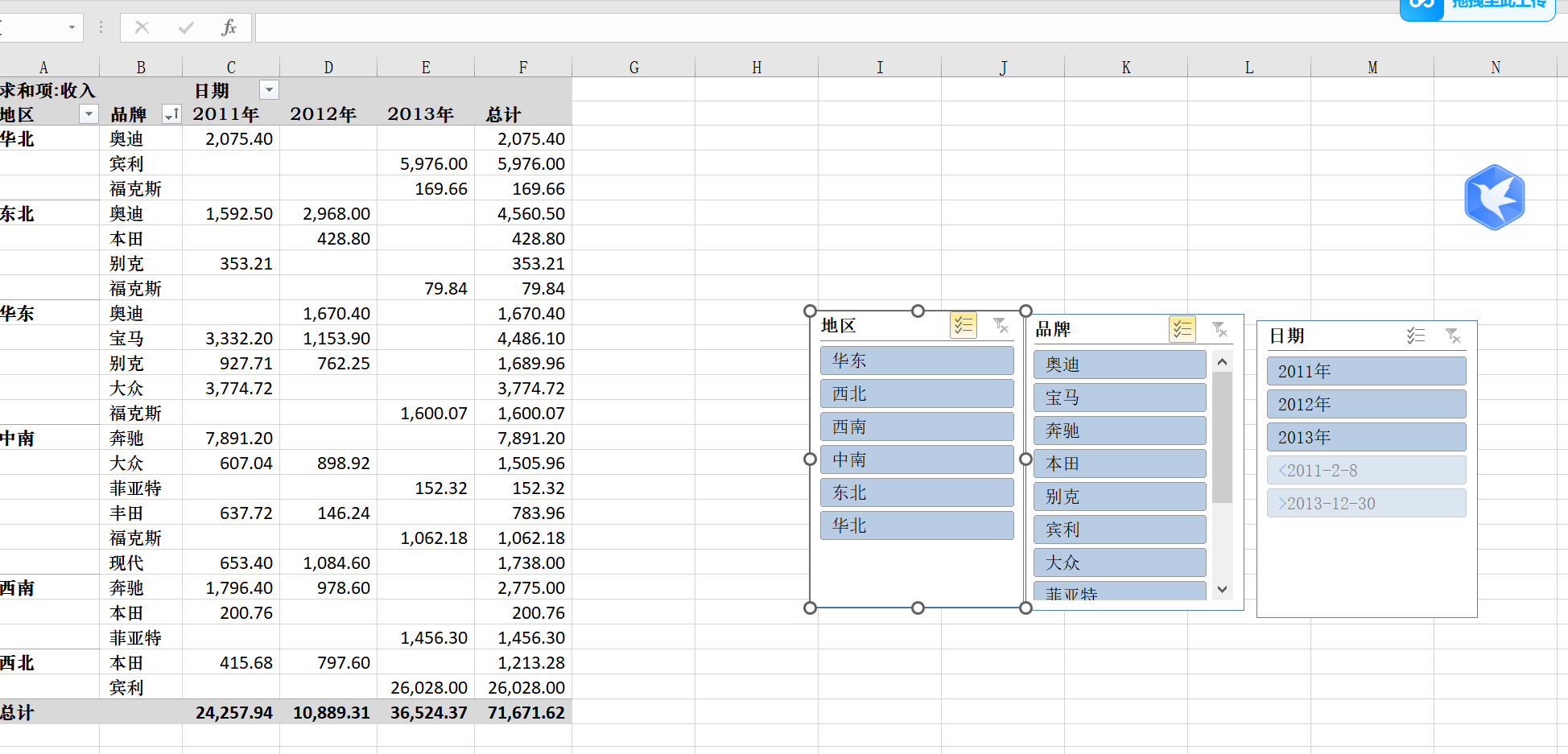This screenshot has height=754, width=1568.
Task: Toggle 西北 in the 地区 slicer
Action: click(x=917, y=393)
